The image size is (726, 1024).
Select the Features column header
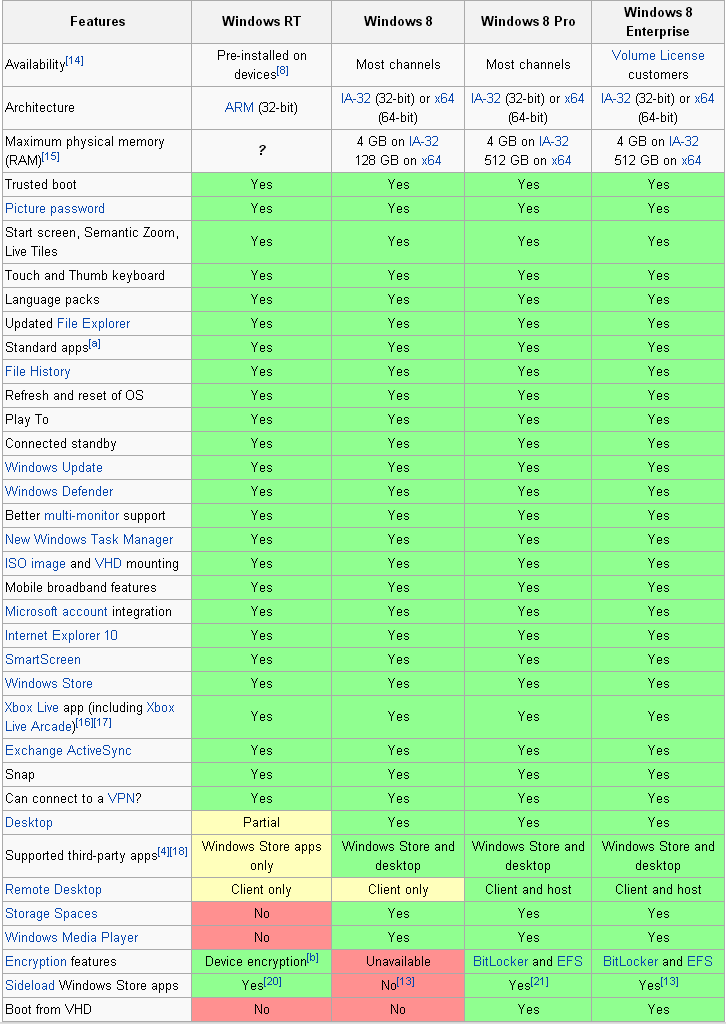(x=97, y=22)
